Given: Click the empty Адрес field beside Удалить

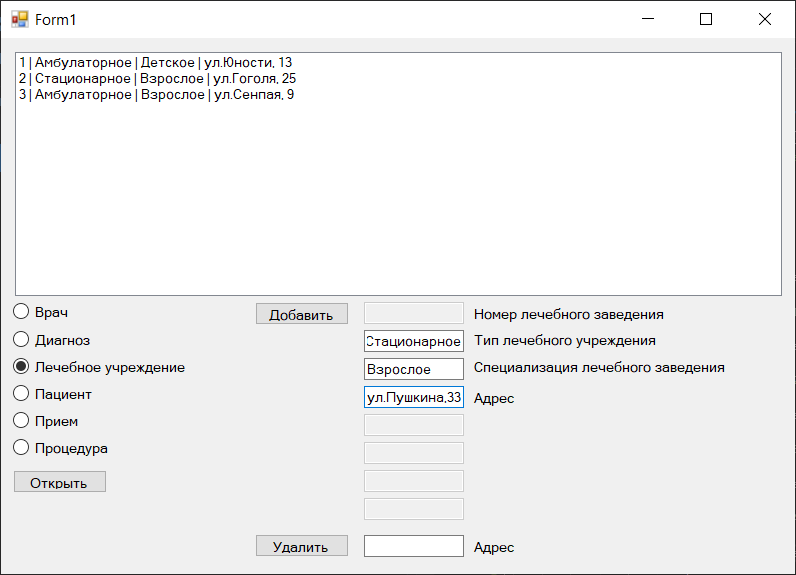Looking at the screenshot, I should 414,546.
